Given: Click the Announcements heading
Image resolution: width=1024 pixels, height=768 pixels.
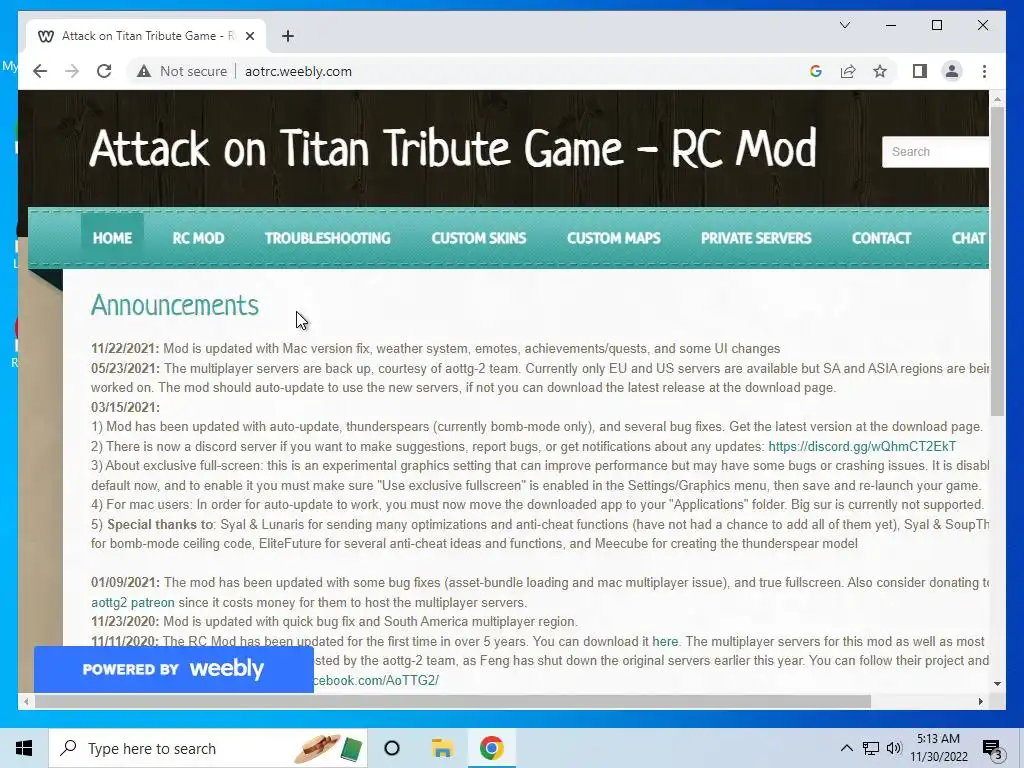Looking at the screenshot, I should click(x=175, y=305).
